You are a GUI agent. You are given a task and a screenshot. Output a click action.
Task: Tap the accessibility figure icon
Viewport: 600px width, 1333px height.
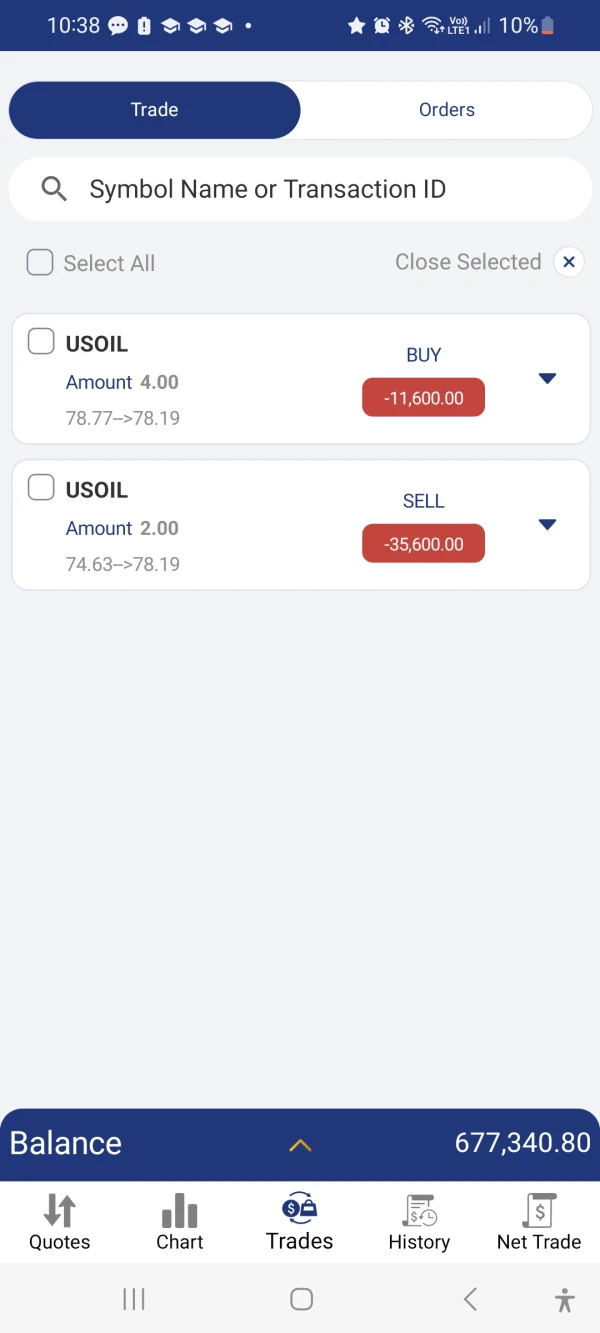[x=565, y=1300]
